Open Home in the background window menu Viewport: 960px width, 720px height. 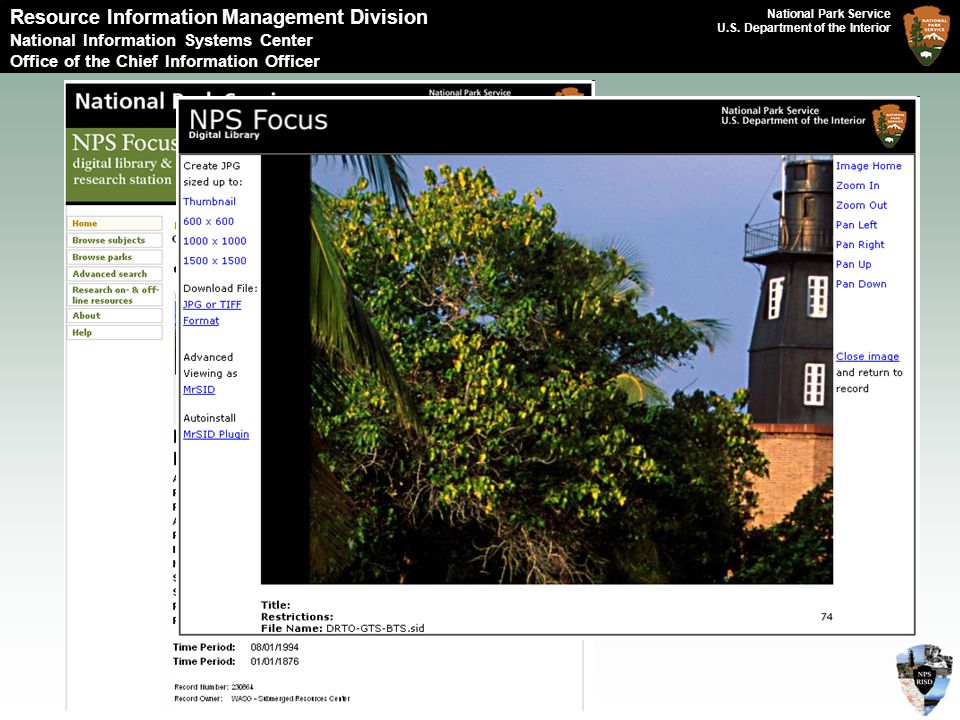(114, 223)
